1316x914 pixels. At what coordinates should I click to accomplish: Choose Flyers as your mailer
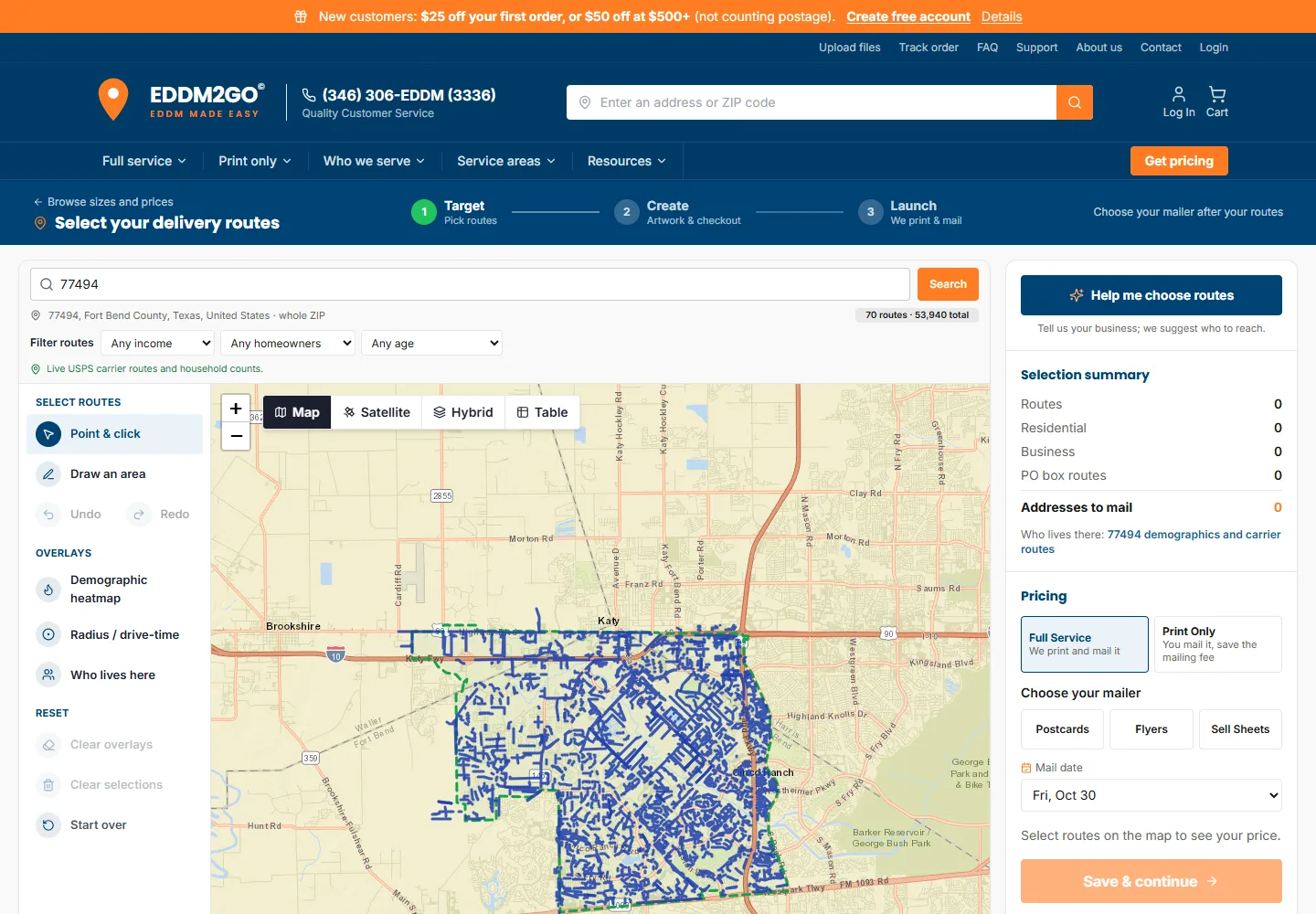click(1151, 729)
